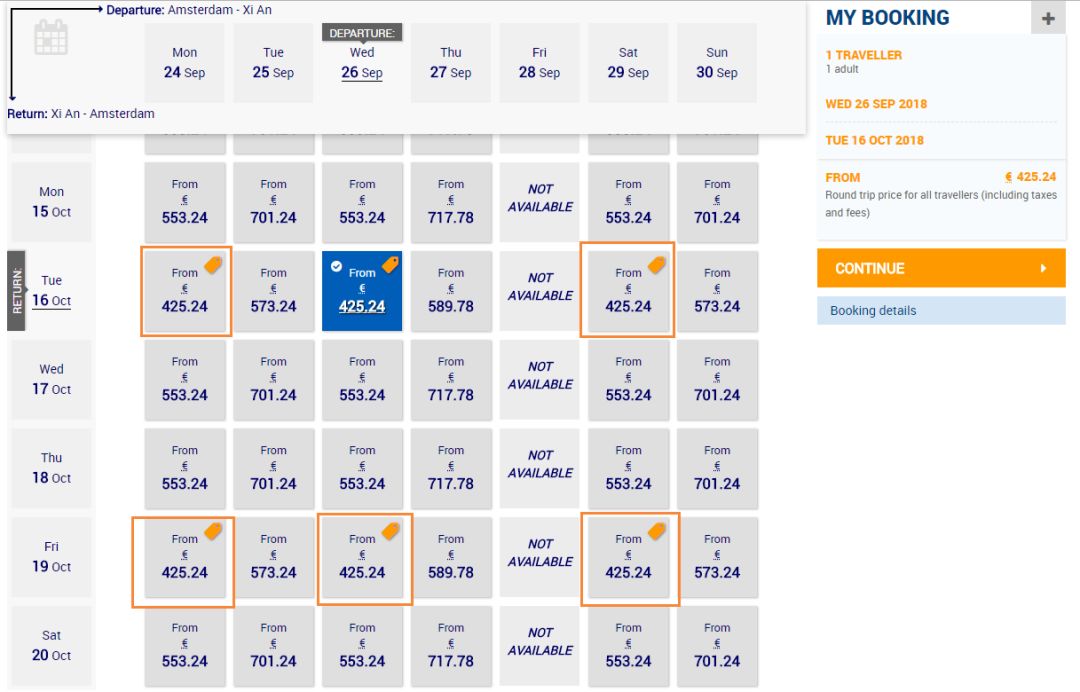The width and height of the screenshot is (1080, 692).
Task: Select 573.24 fare for Tue 25 Sep, Fri 19 Oct
Action: [x=273, y=557]
